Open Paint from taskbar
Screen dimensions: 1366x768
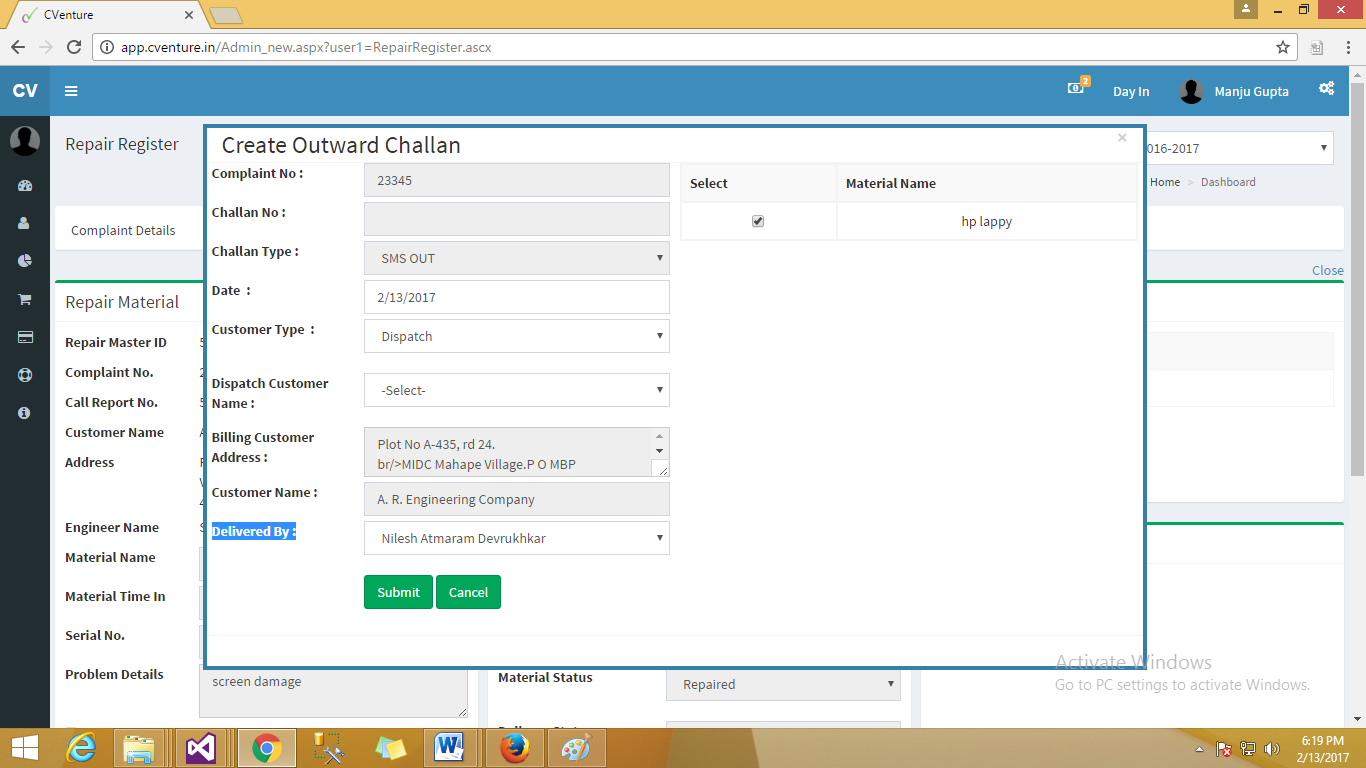click(576, 748)
